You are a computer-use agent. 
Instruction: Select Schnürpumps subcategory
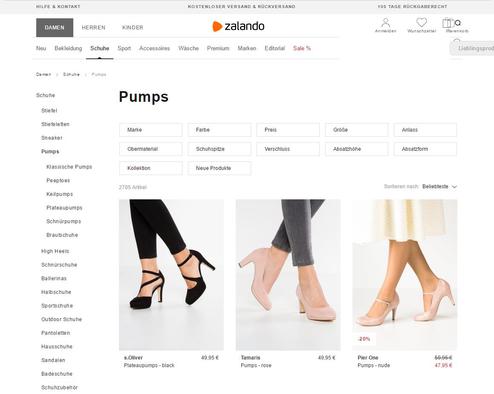(63, 221)
